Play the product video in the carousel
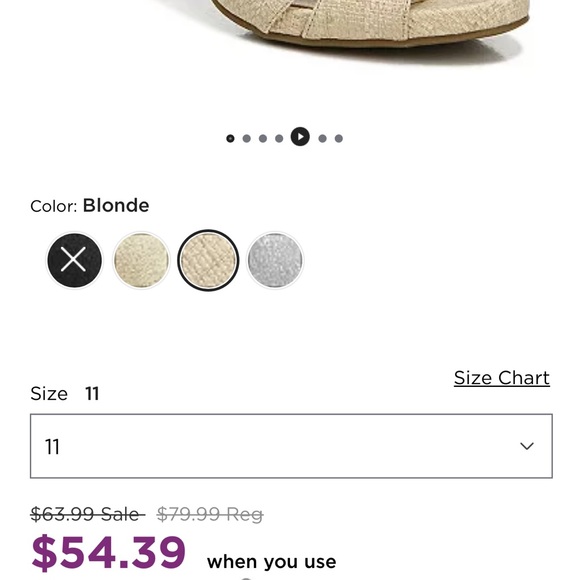This screenshot has width=580, height=580. pyautogui.click(x=300, y=136)
